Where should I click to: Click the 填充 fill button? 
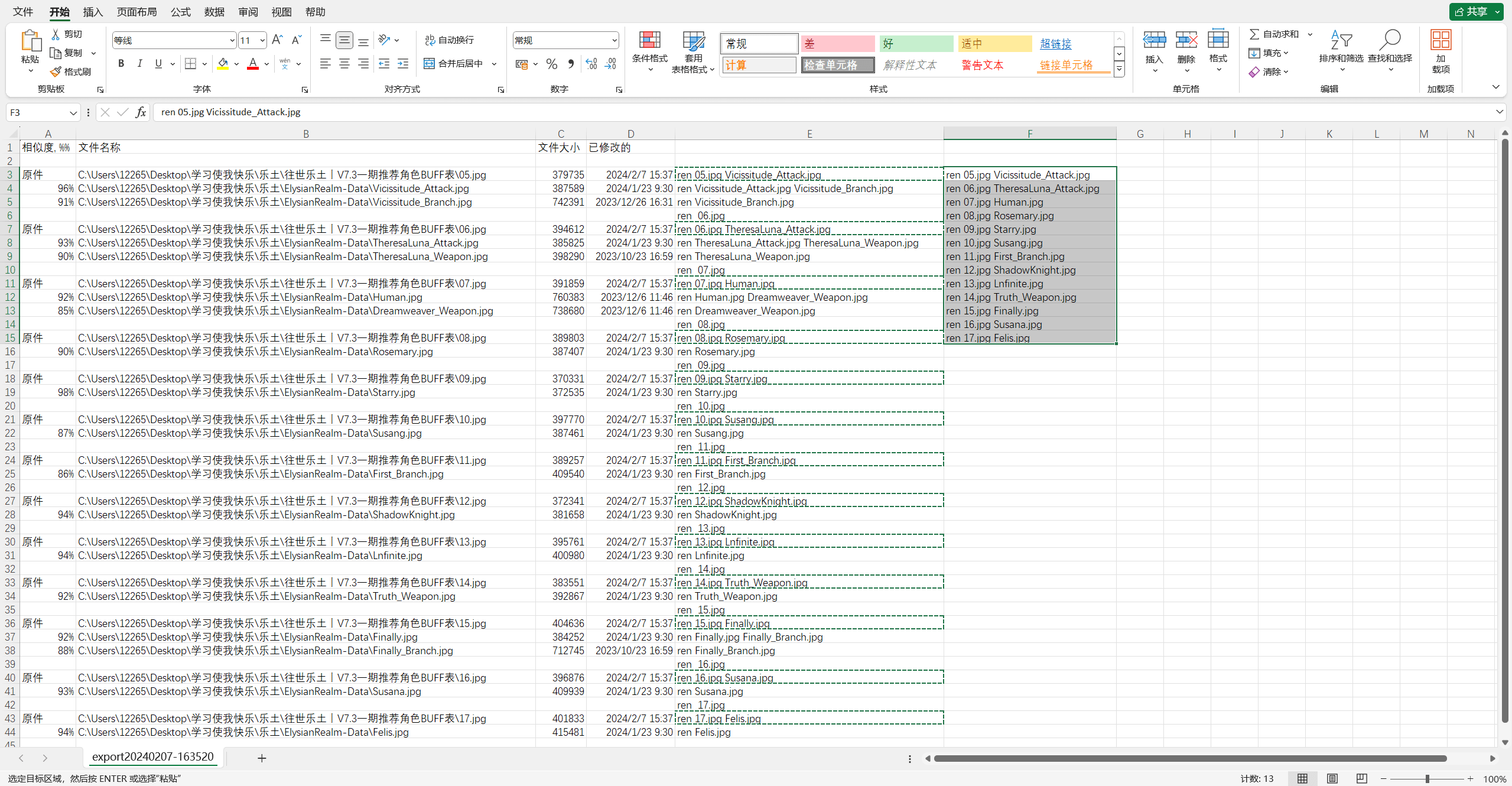(1267, 53)
